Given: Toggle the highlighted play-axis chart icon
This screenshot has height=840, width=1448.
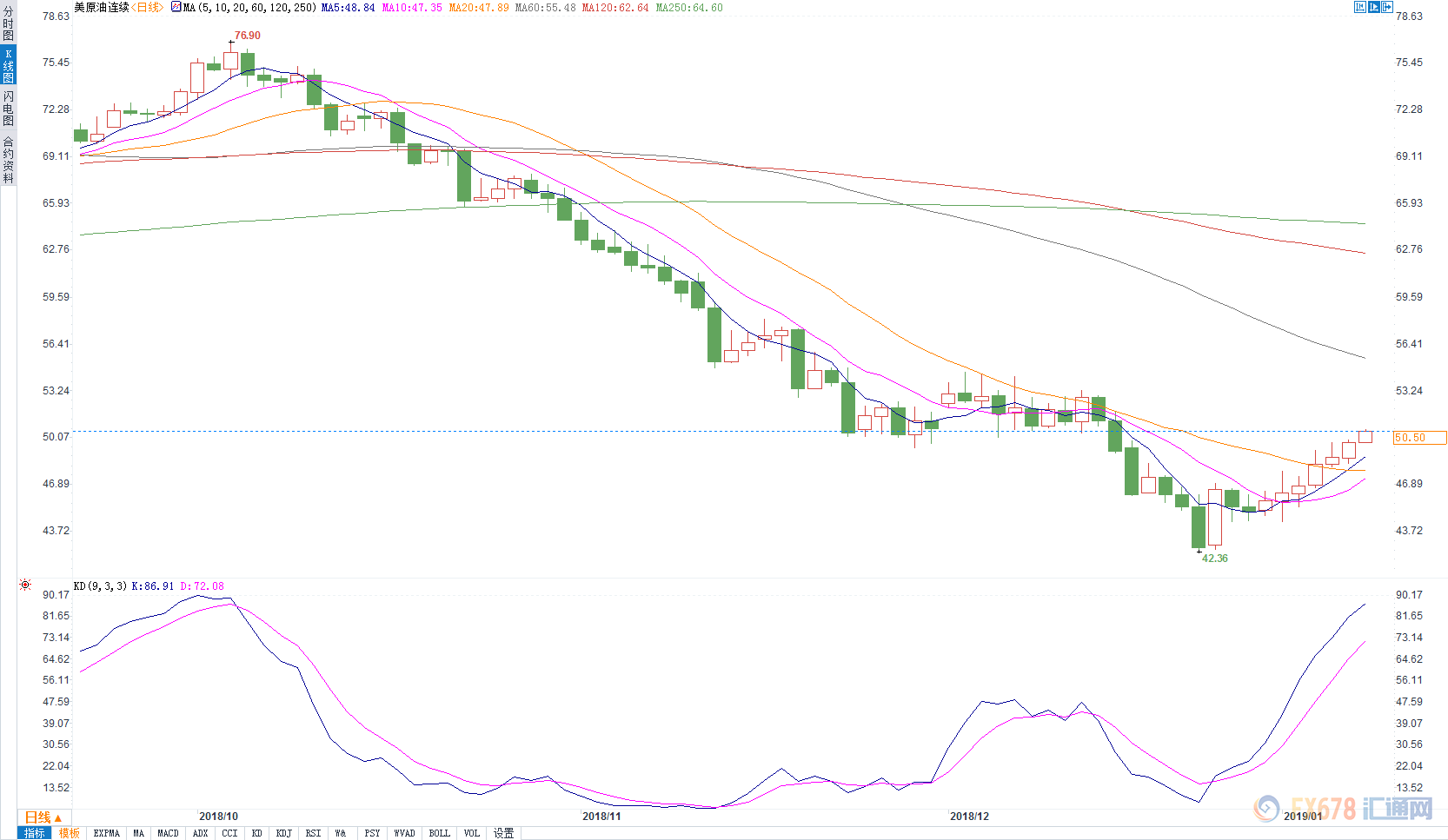Looking at the screenshot, I should point(1374,7).
